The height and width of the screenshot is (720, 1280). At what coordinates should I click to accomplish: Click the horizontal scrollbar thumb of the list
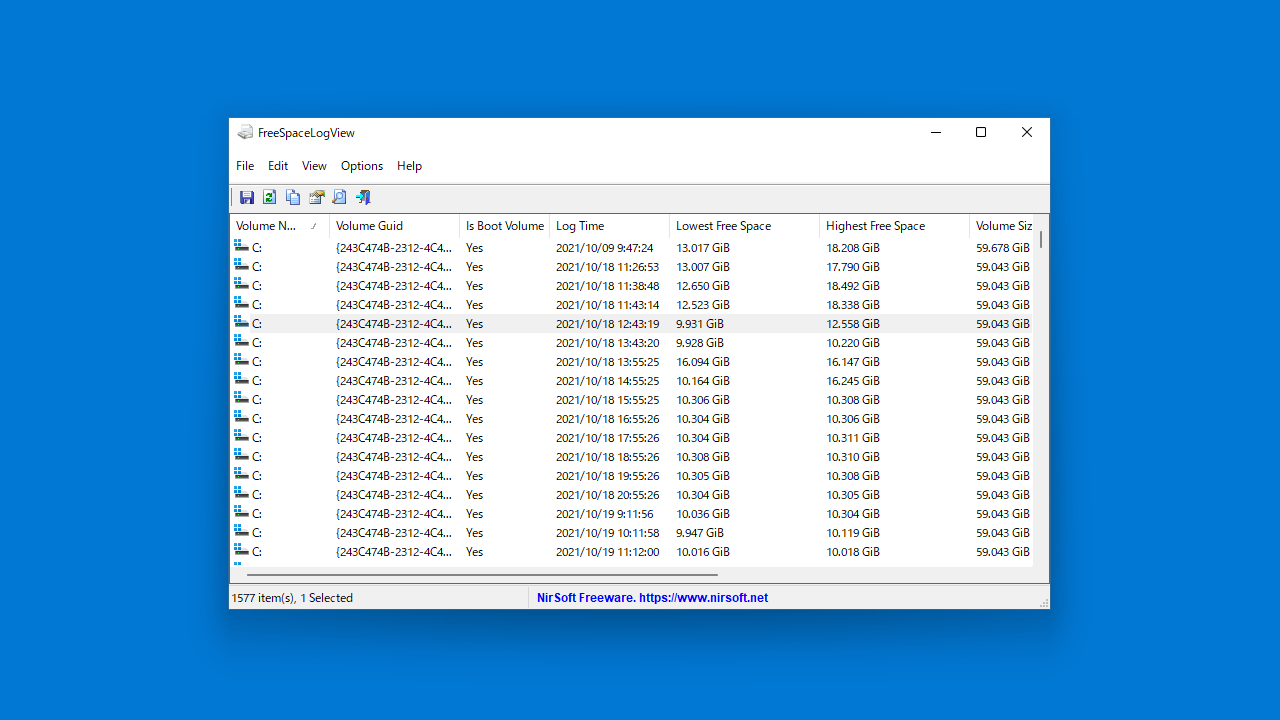(x=482, y=575)
